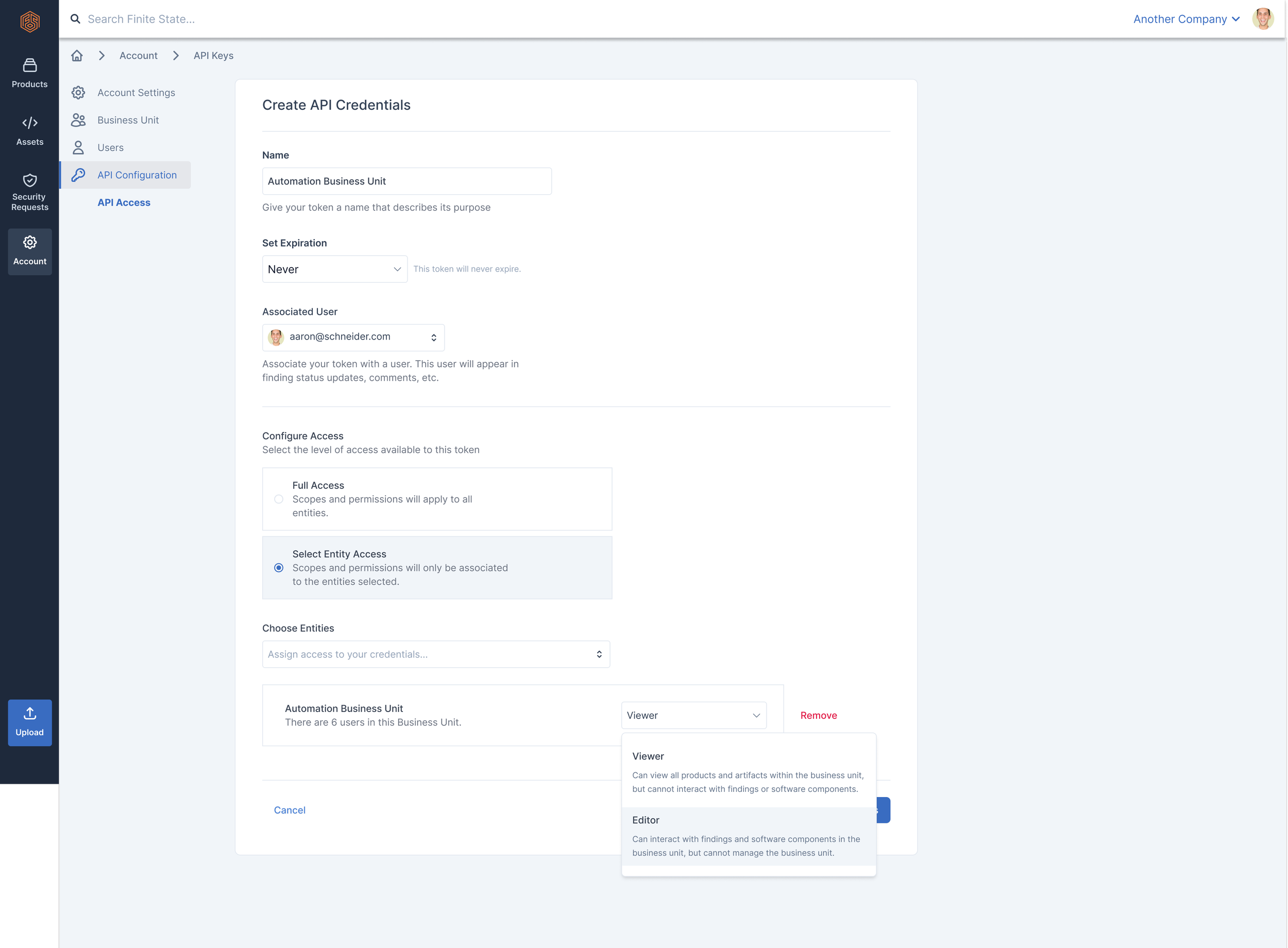Click the search magnifier icon
The height and width of the screenshot is (948, 1288).
[75, 19]
